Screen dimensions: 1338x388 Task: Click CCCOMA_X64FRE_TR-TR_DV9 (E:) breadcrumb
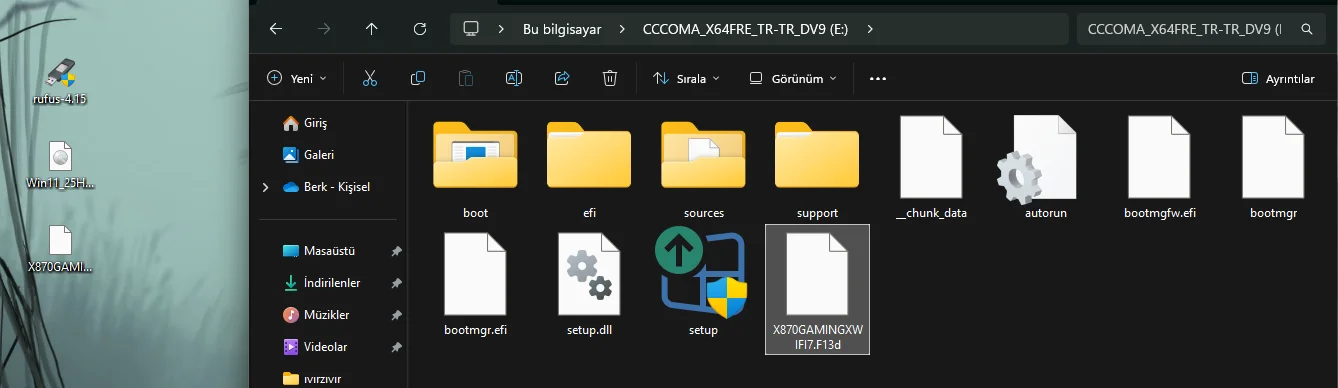click(x=745, y=29)
